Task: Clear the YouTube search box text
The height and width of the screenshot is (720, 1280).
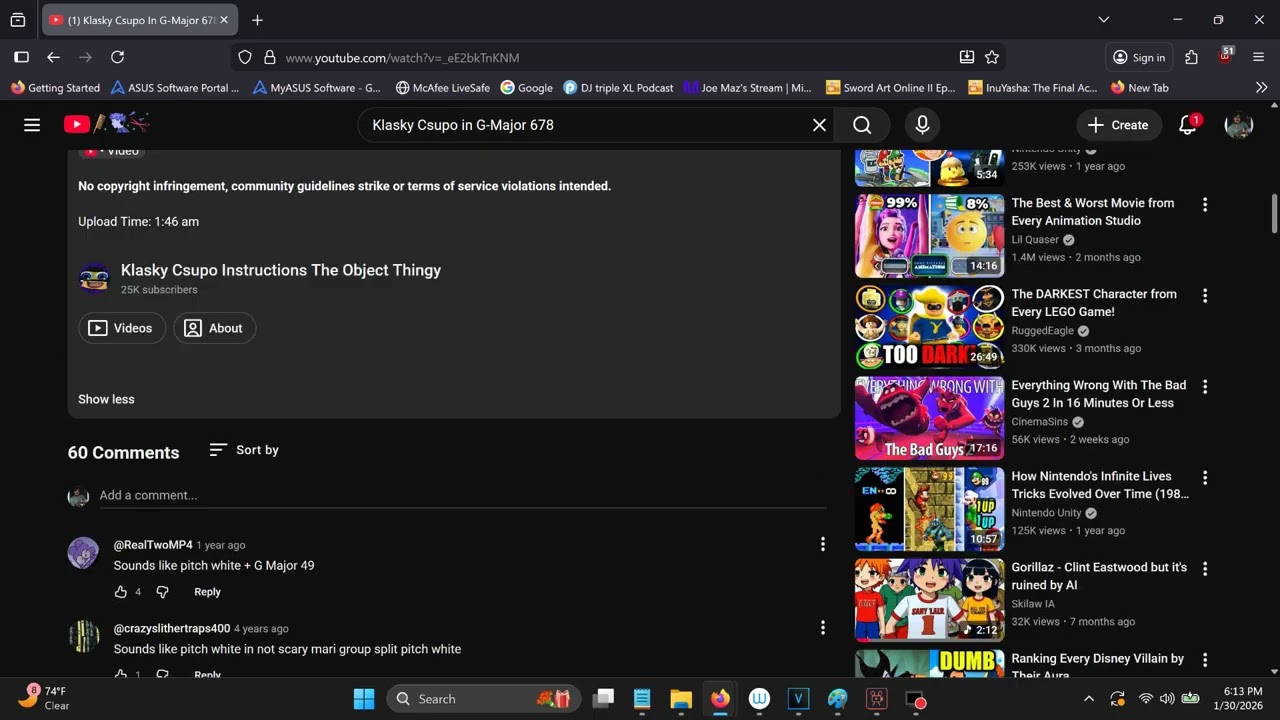Action: coord(819,125)
